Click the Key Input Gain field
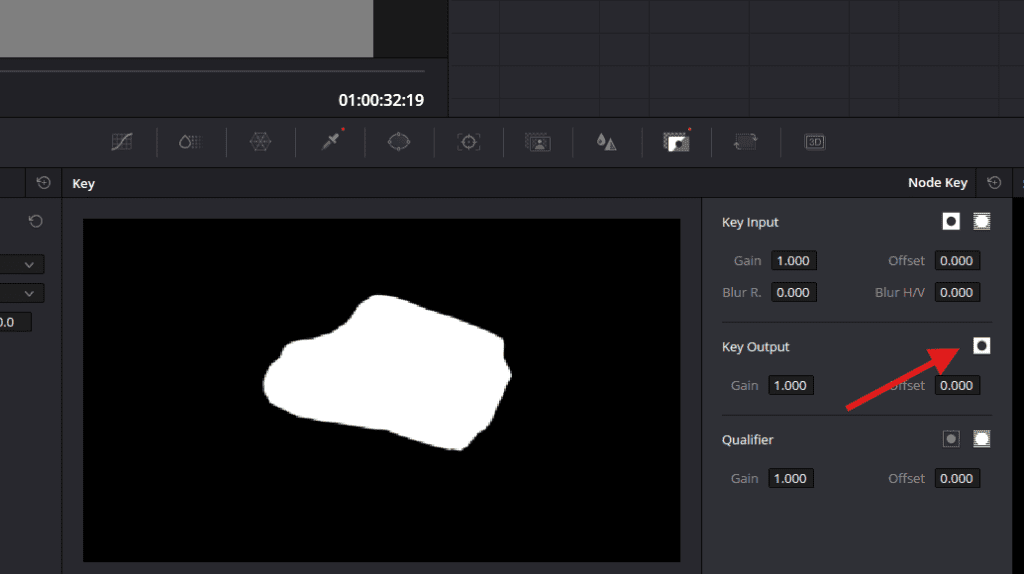1024x574 pixels. coord(793,261)
